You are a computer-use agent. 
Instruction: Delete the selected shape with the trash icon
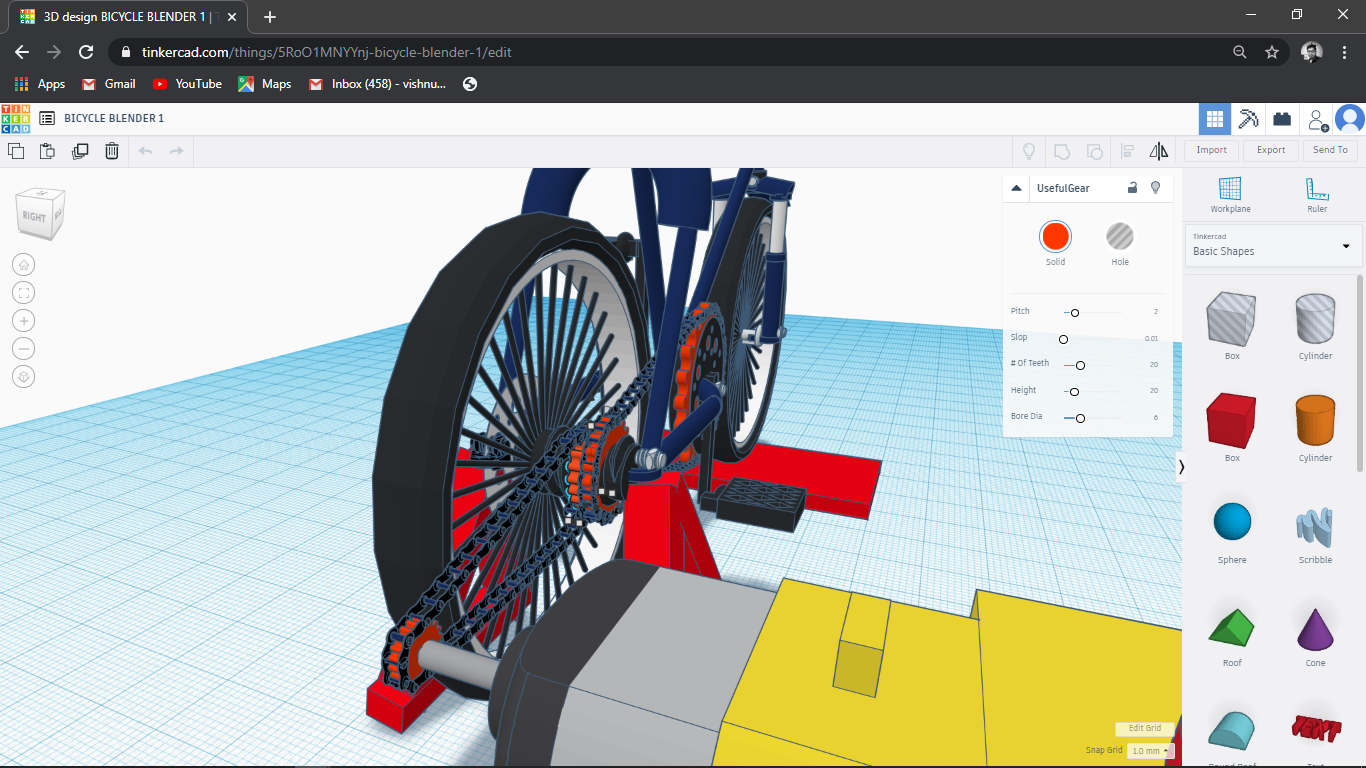pyautogui.click(x=112, y=151)
